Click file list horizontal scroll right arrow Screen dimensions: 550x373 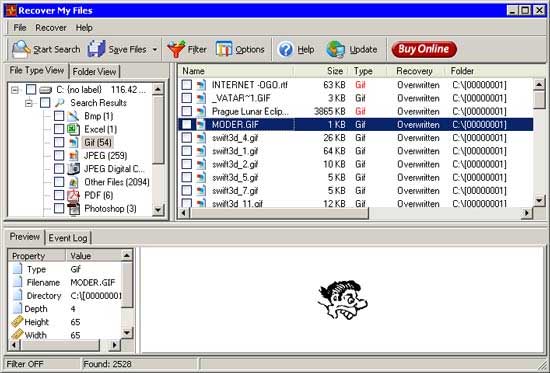point(526,213)
